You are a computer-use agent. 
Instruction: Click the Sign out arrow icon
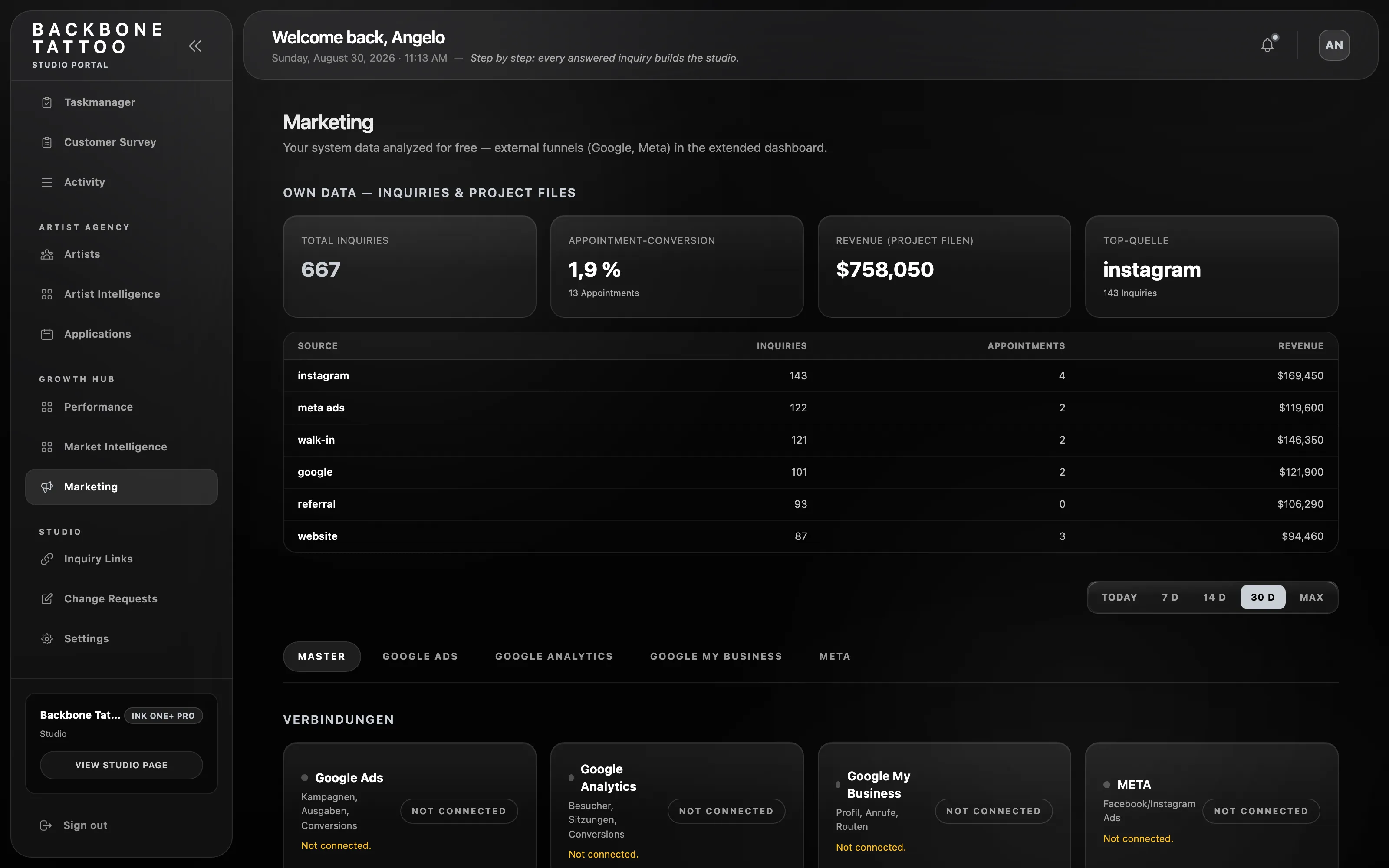pos(46,825)
